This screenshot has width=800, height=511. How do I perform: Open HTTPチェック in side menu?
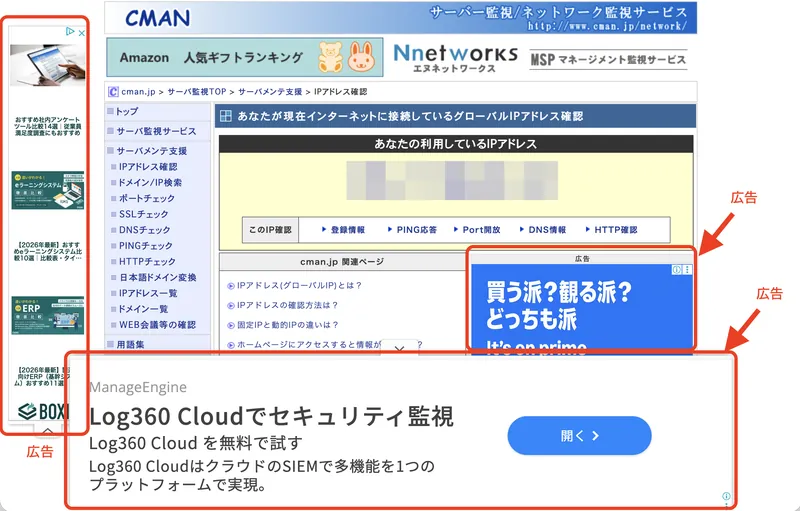pos(147,262)
